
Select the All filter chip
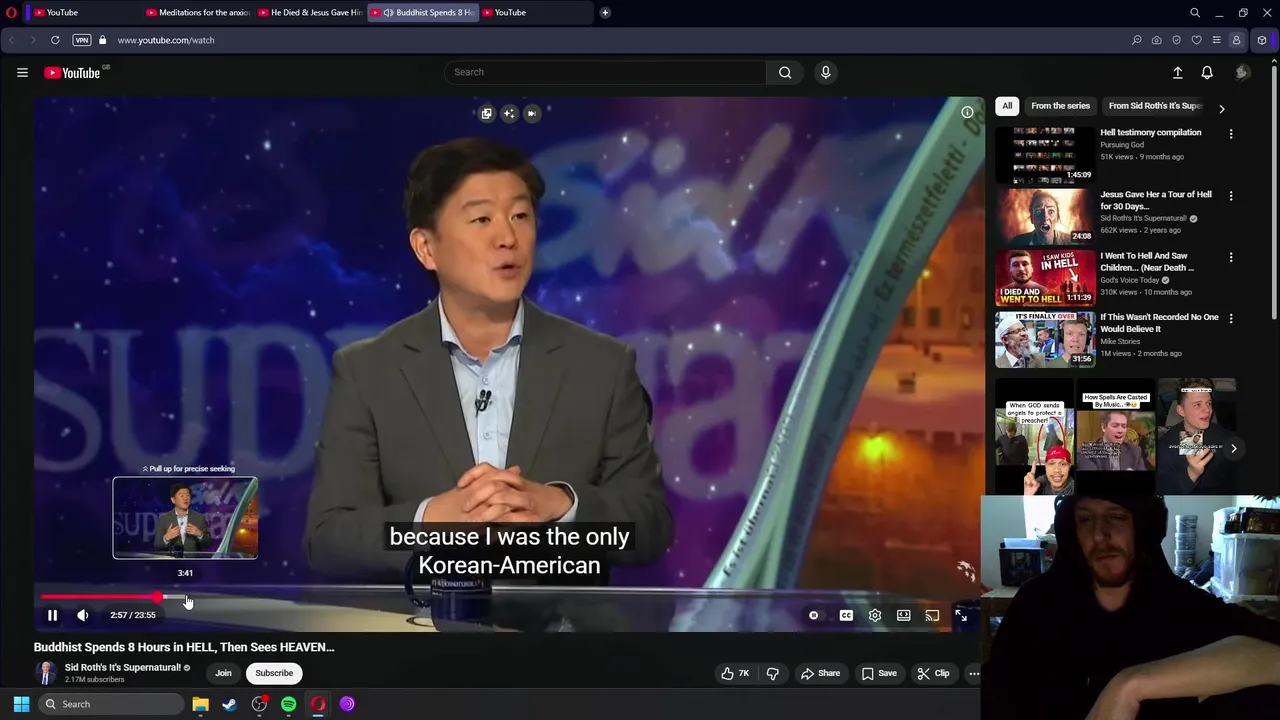(x=1007, y=106)
